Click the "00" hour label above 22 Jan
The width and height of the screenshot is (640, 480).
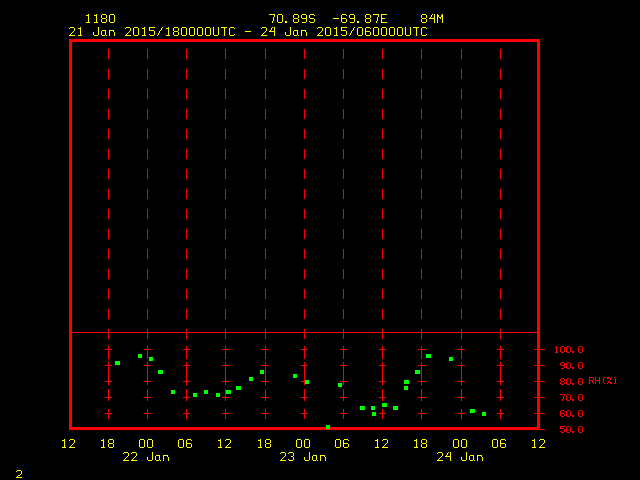146,444
